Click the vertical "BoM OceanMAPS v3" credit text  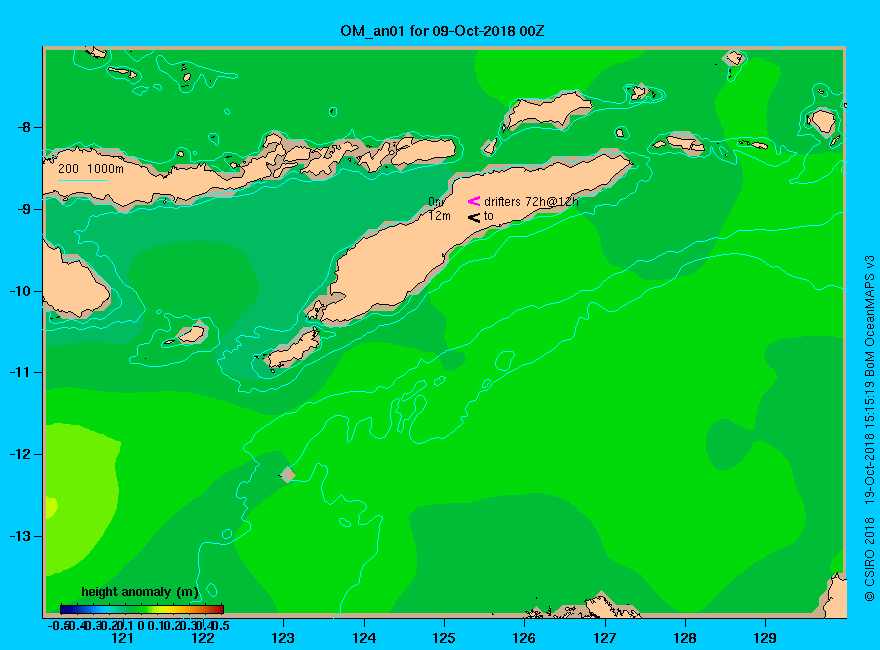click(x=869, y=315)
